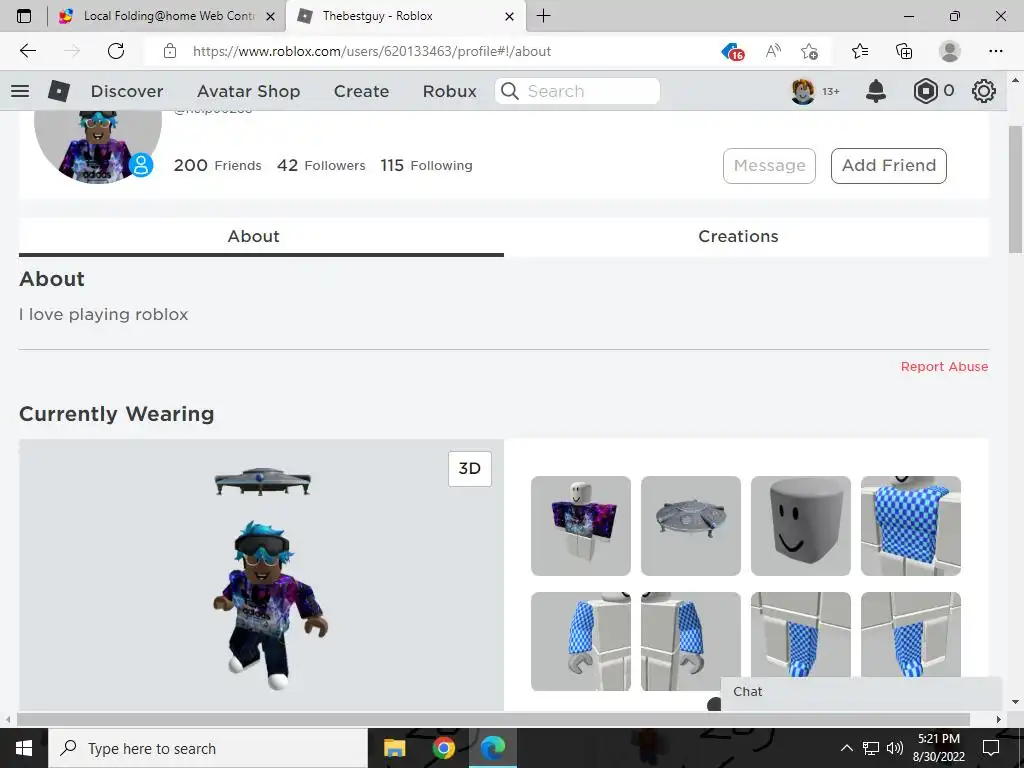Open File Explorer from the taskbar

coord(394,748)
